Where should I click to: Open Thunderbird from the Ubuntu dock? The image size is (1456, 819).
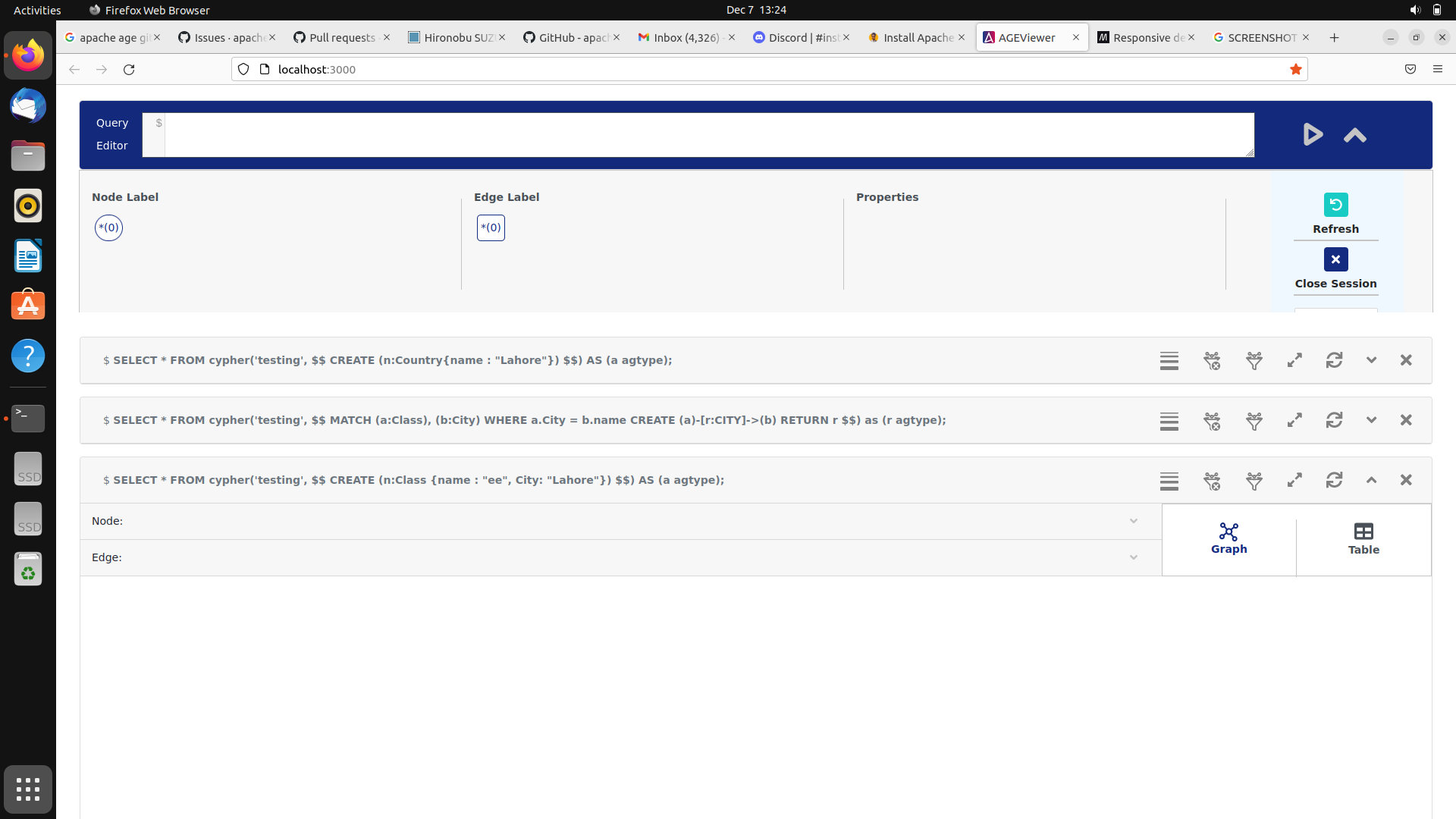28,105
